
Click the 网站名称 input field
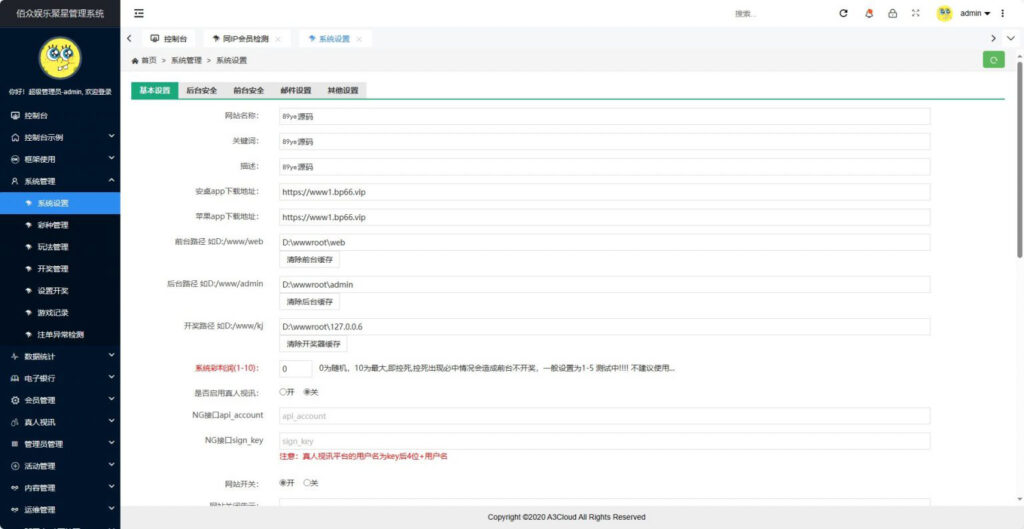[x=604, y=116]
